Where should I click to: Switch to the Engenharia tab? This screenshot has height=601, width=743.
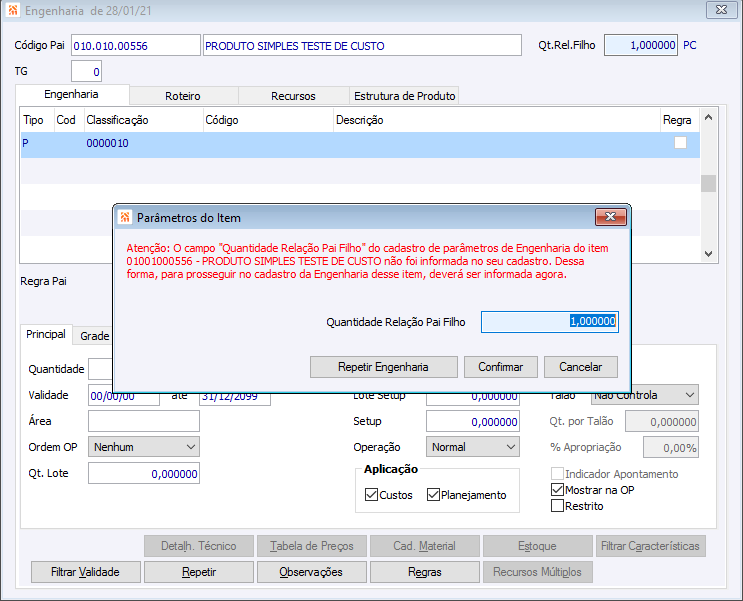72,94
